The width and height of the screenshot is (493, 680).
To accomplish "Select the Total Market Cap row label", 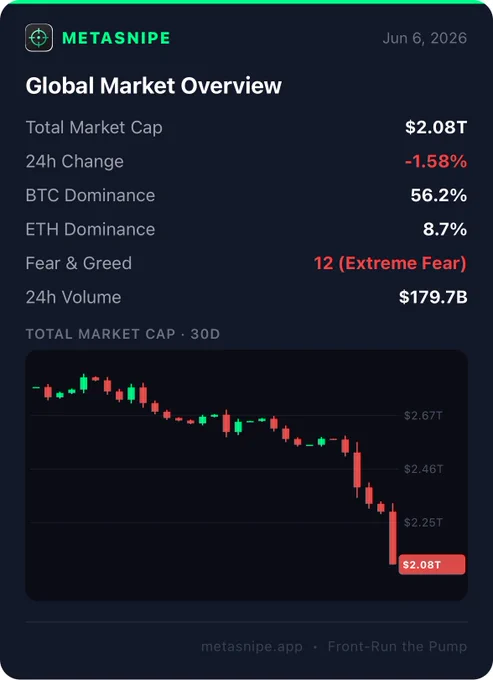I will pyautogui.click(x=94, y=128).
